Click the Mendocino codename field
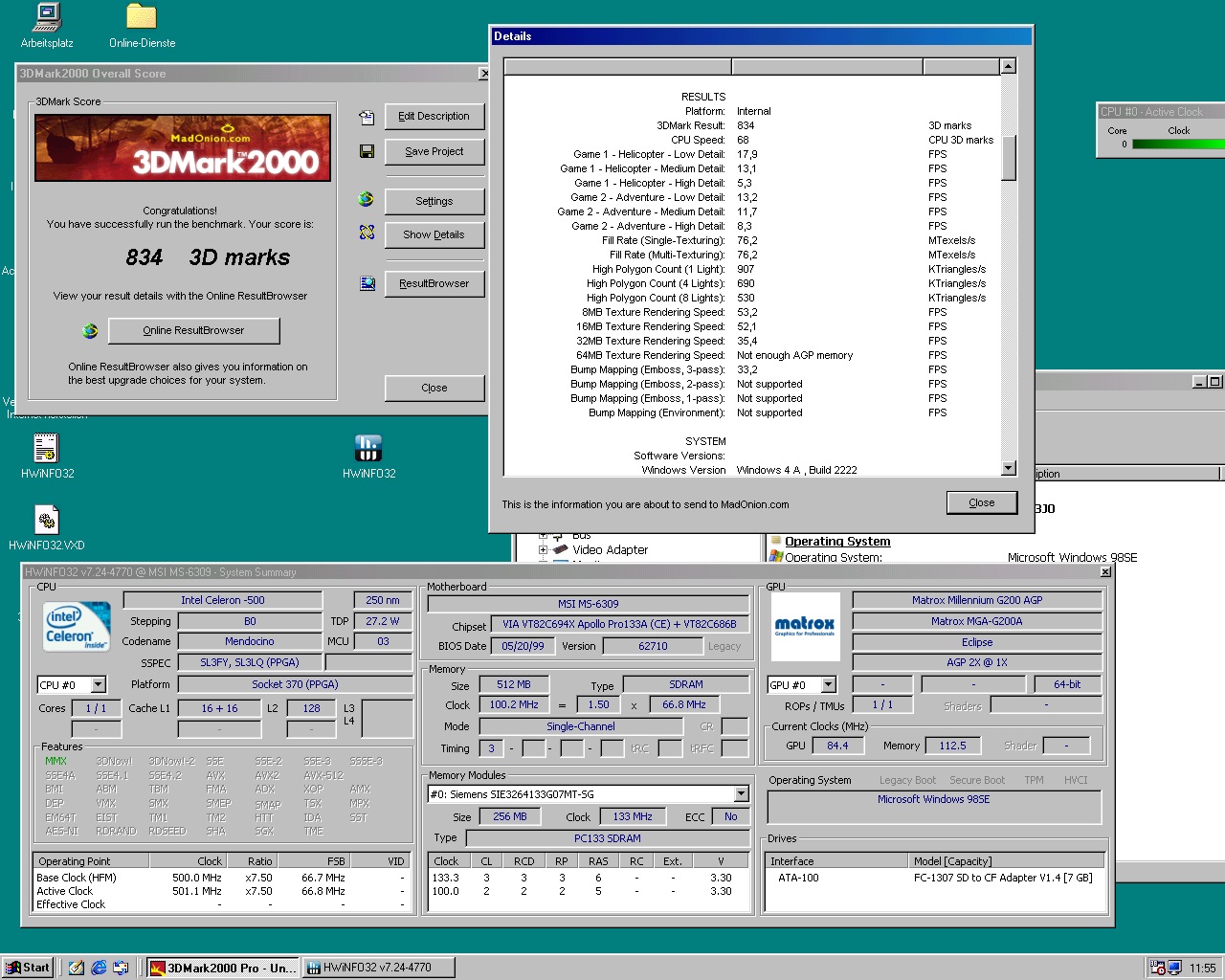 250,641
